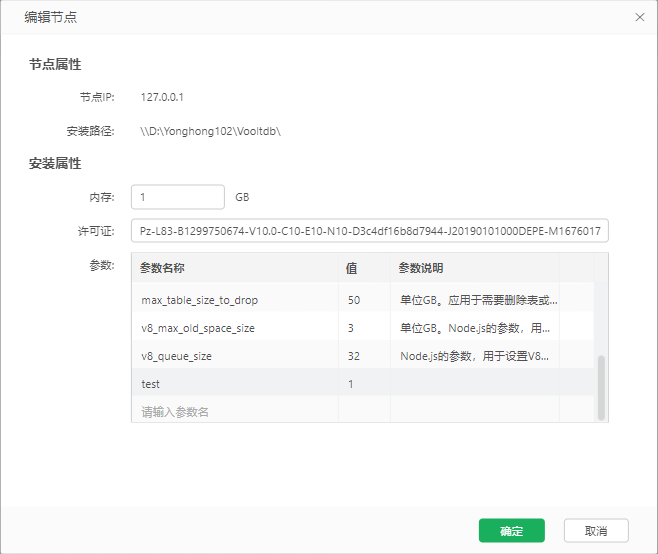Click the description of v8_queue_size
Screen dimensions: 658x554
(x=475, y=356)
